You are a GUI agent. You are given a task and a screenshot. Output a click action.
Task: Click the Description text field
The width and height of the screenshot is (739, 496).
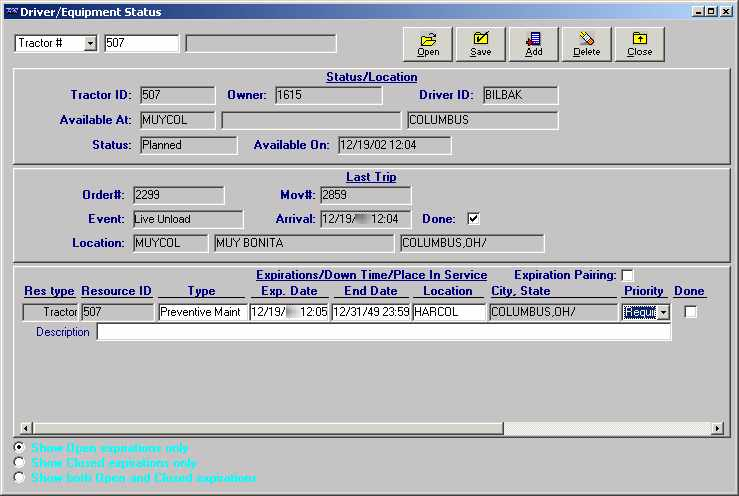[x=383, y=332]
